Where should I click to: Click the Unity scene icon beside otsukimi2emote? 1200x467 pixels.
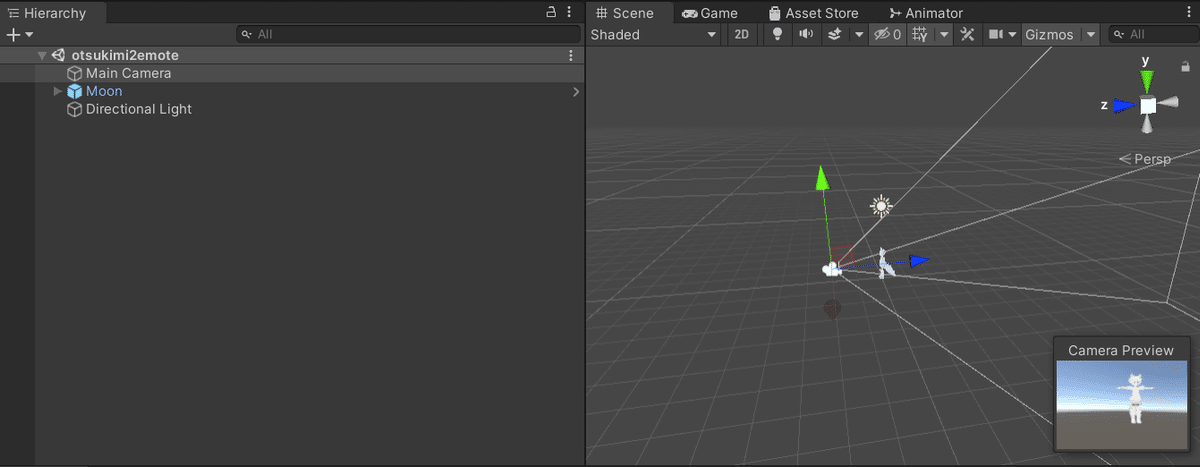click(58, 56)
